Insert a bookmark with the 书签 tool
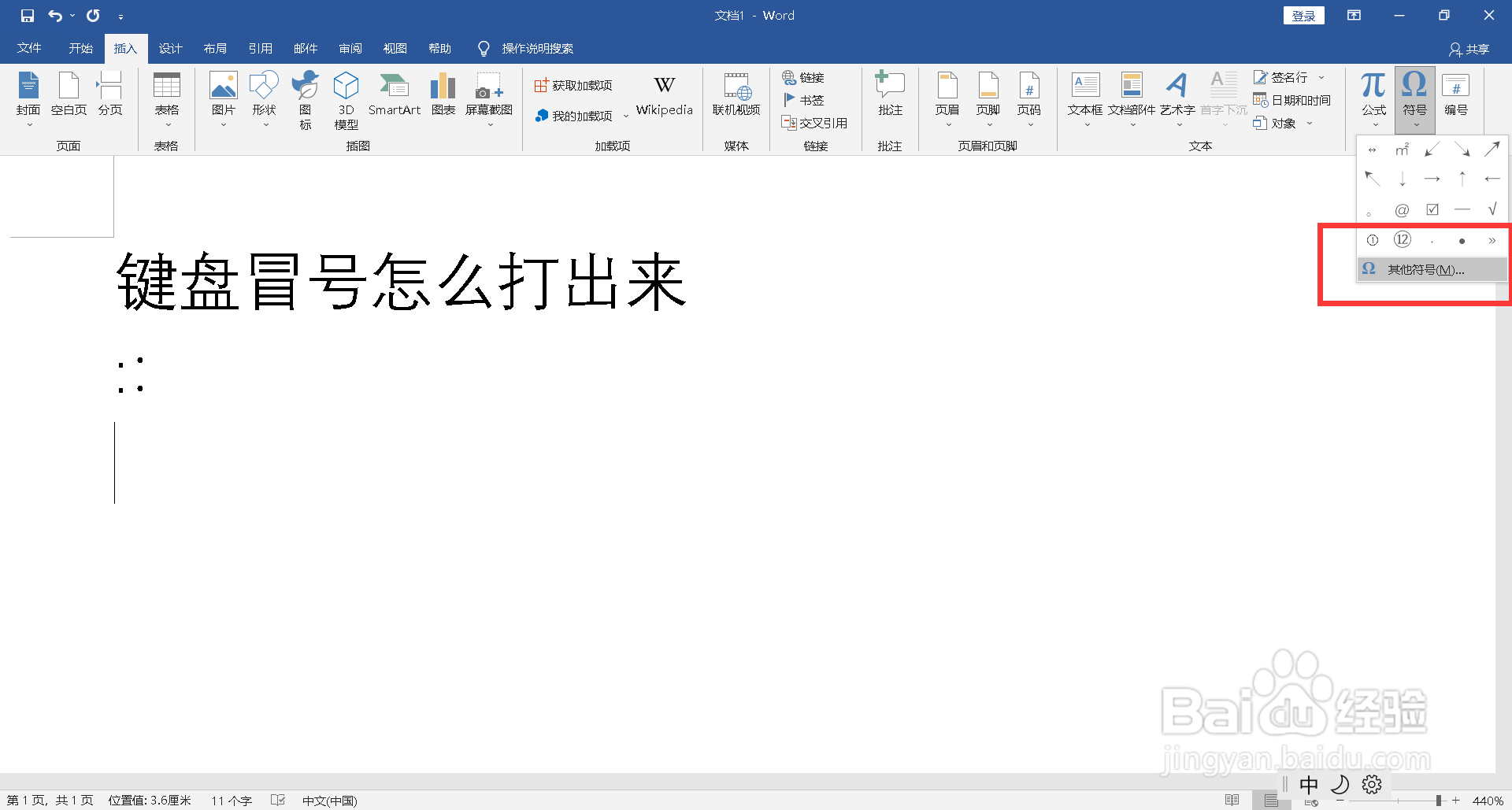Image resolution: width=1512 pixels, height=810 pixels. tap(811, 100)
